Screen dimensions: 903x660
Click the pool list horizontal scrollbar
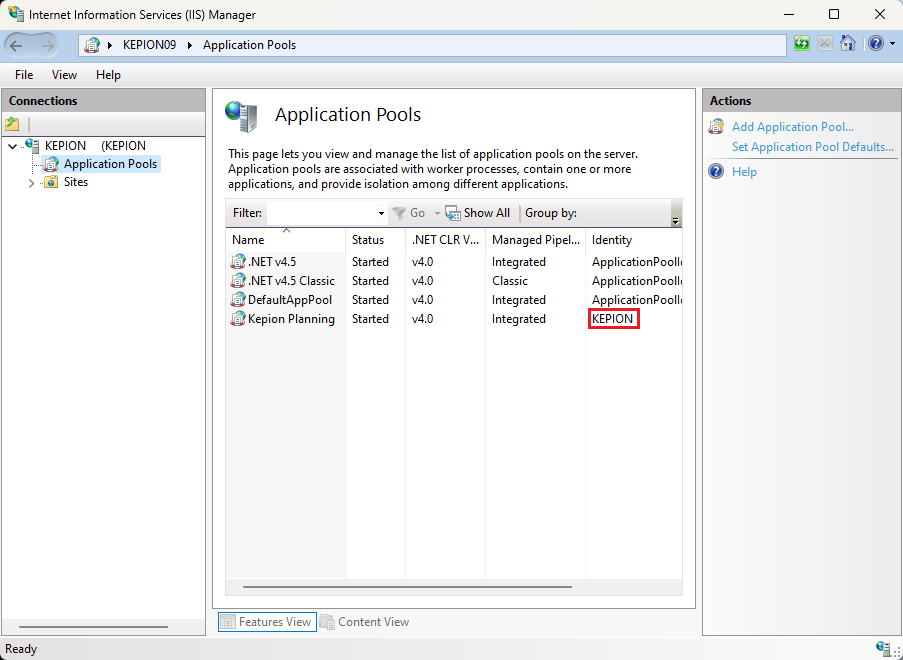(407, 587)
